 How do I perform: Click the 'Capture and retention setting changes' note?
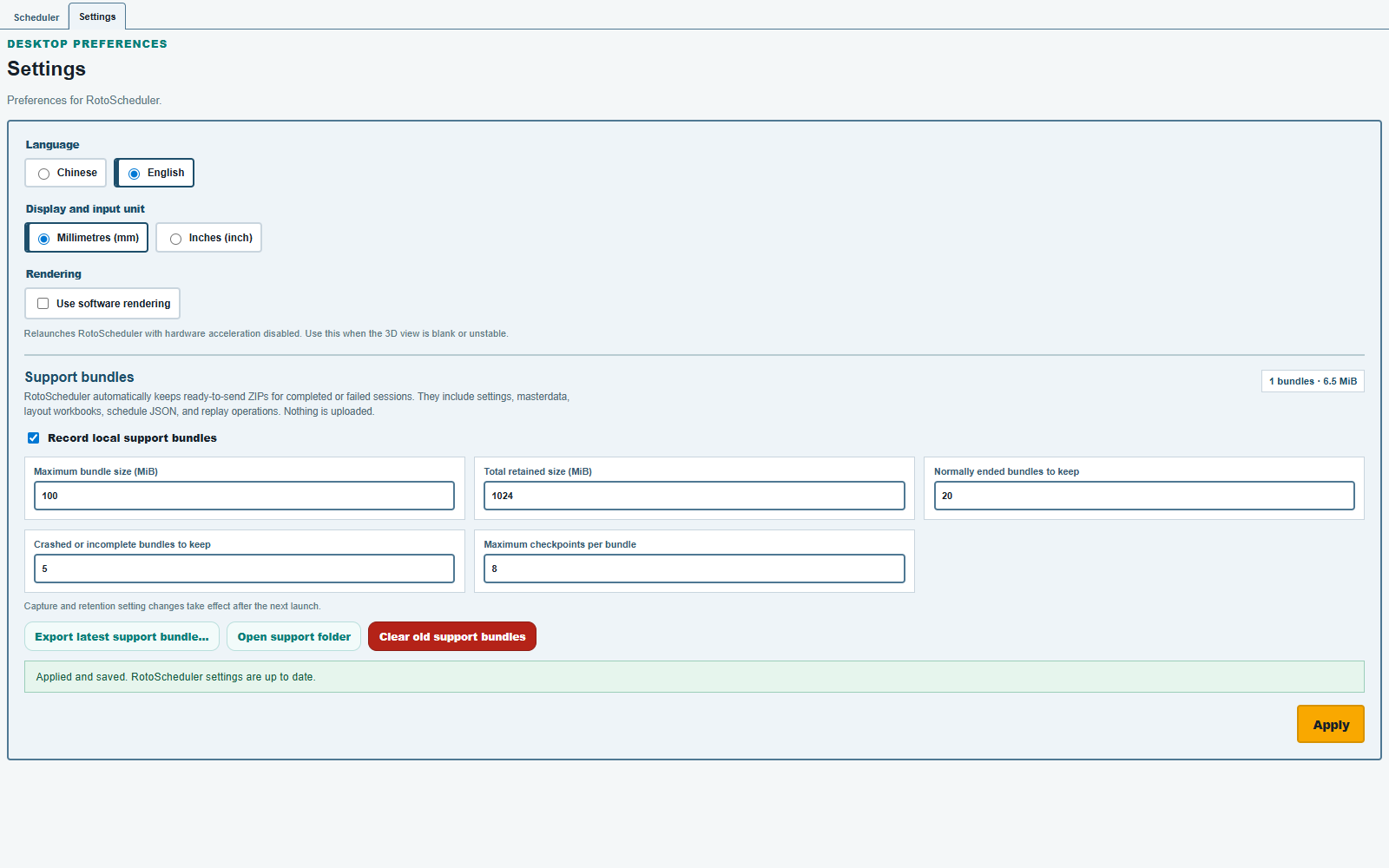(x=172, y=606)
